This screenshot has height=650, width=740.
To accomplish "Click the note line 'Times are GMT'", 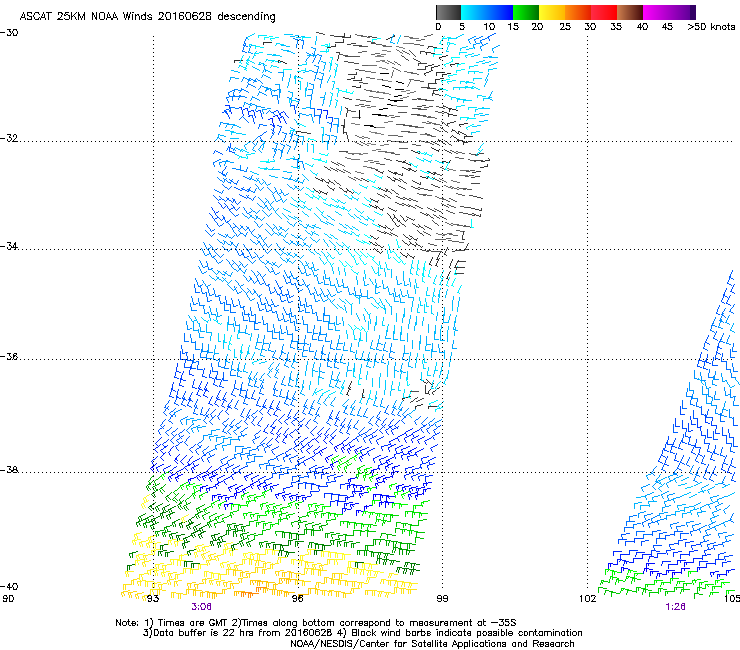I will coord(193,623).
